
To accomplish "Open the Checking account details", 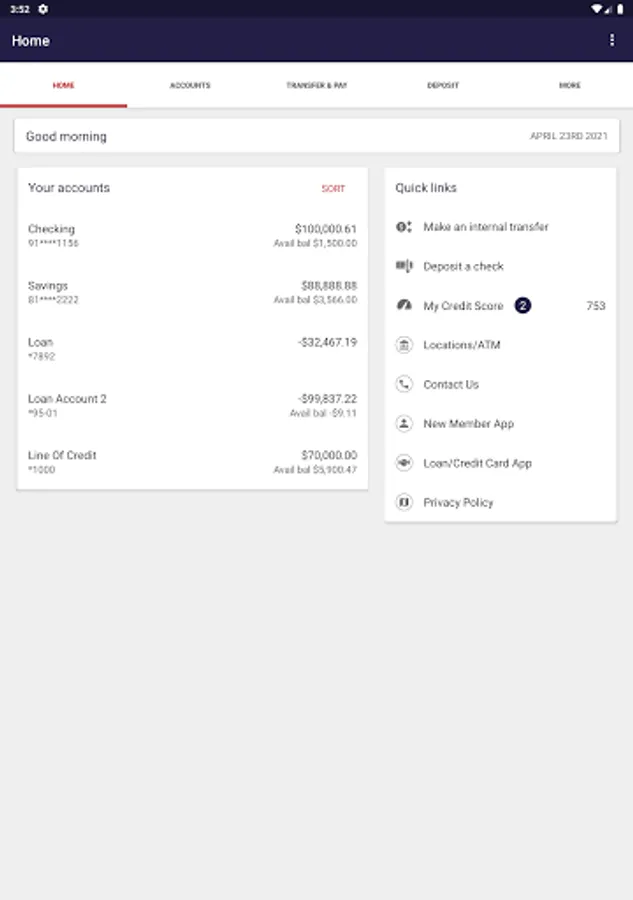I will pos(192,235).
